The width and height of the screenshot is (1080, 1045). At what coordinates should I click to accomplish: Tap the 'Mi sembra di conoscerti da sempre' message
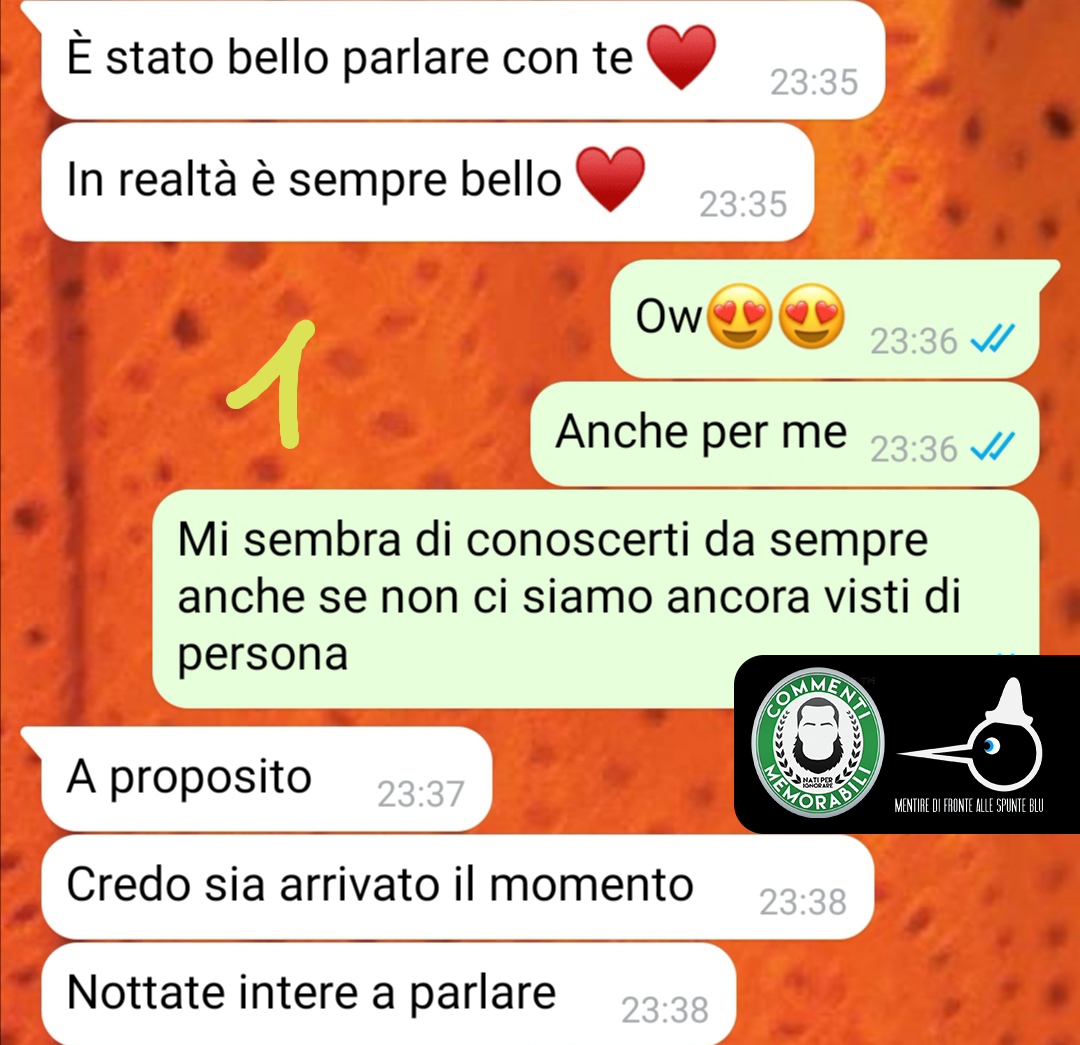(595, 599)
